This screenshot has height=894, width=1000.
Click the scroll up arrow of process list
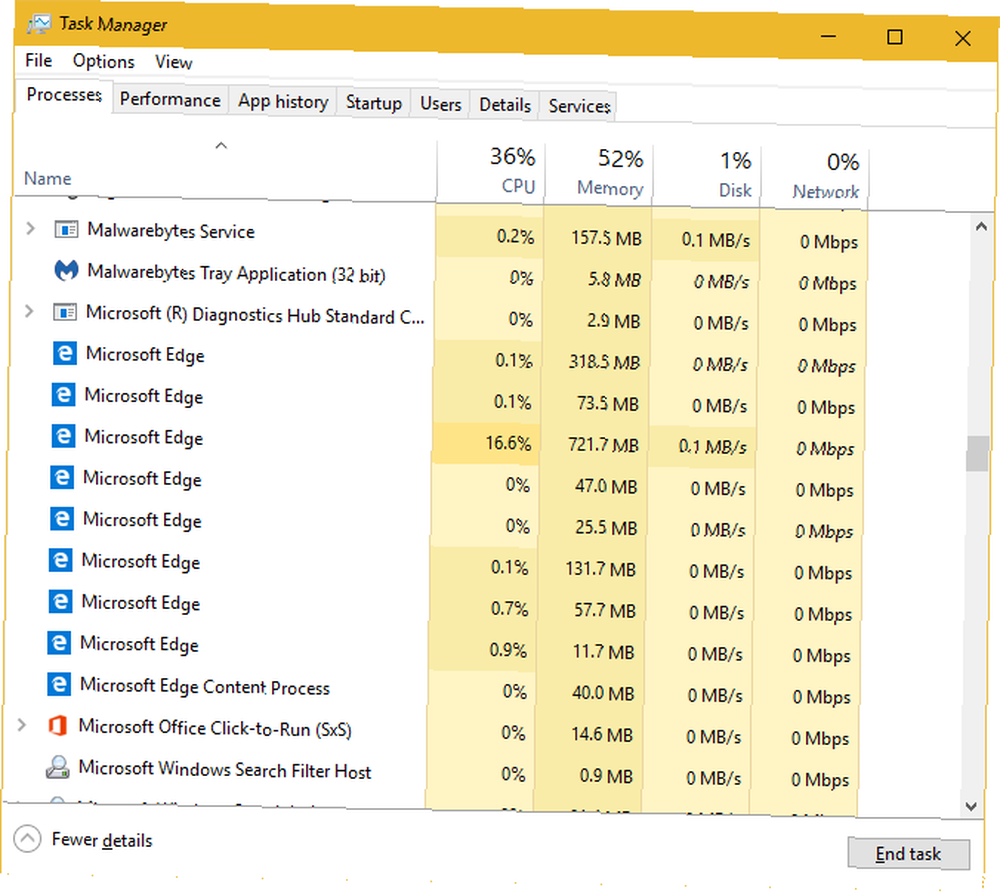[981, 226]
